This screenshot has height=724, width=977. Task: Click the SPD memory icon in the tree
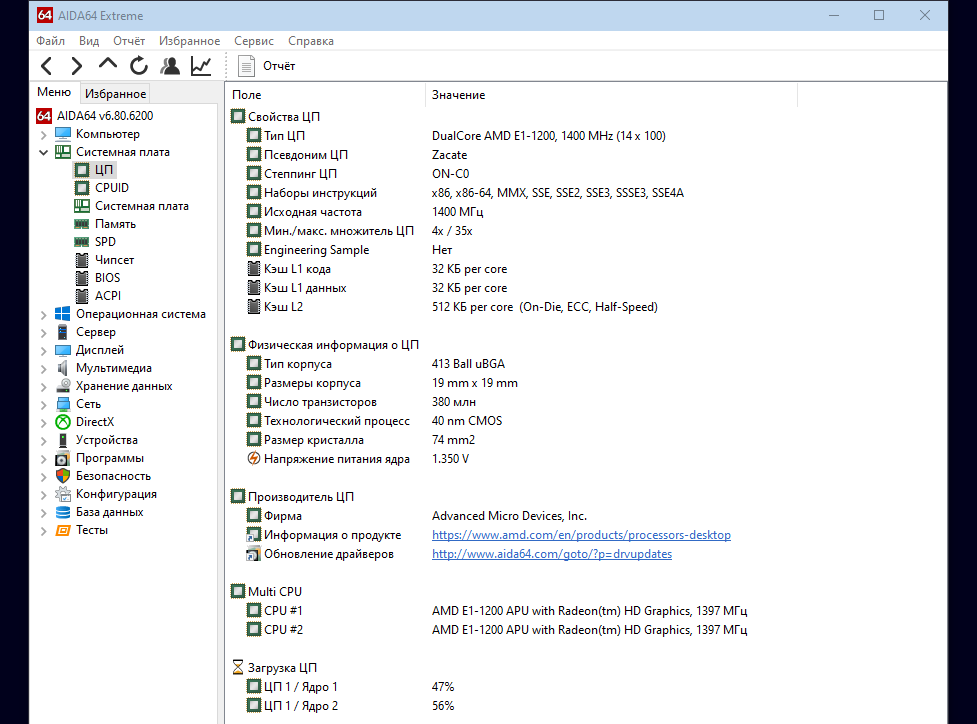click(82, 242)
